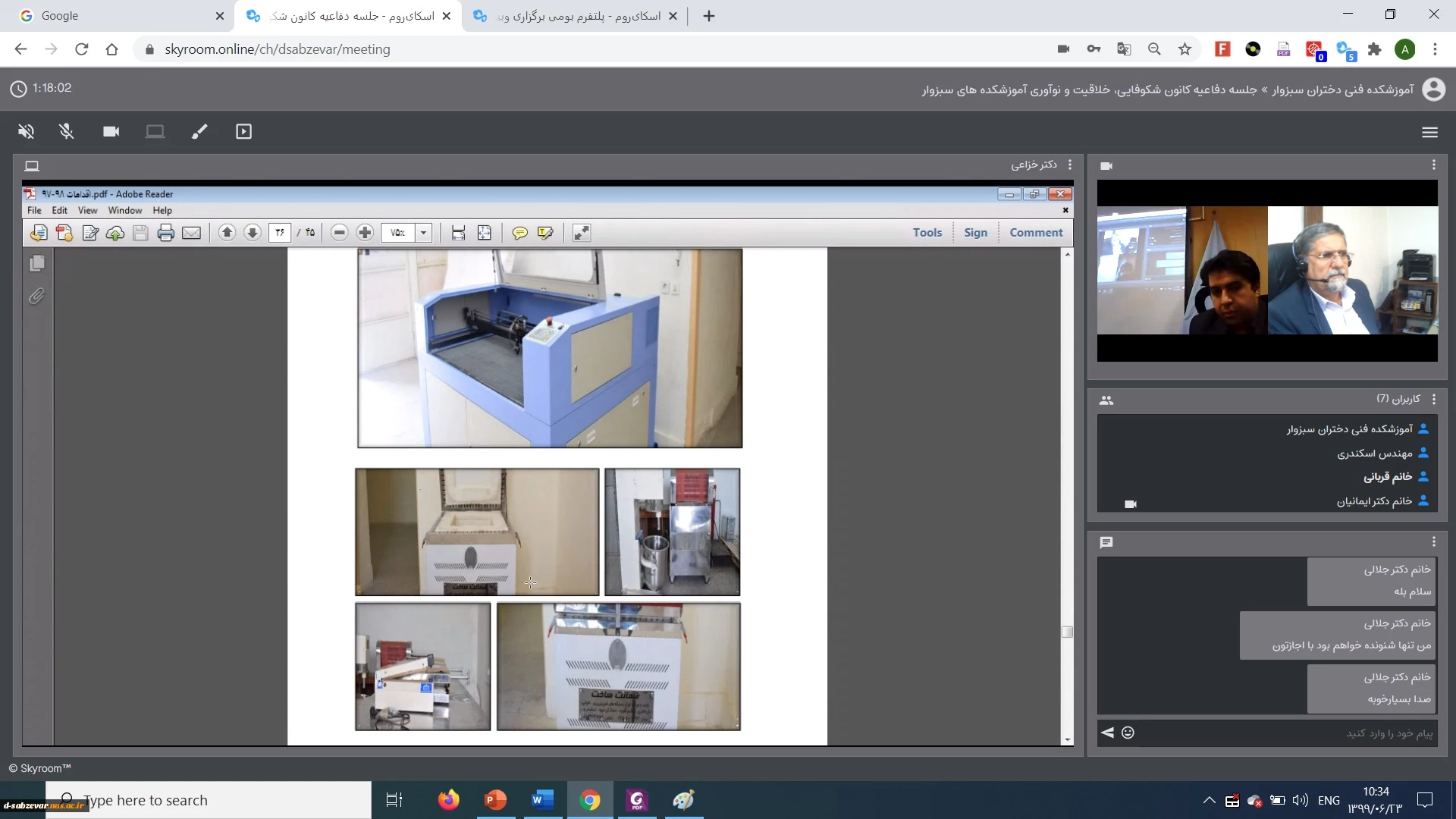Screen dimensions: 1456x819
Task: Send the chat message arrow
Action: click(1107, 733)
